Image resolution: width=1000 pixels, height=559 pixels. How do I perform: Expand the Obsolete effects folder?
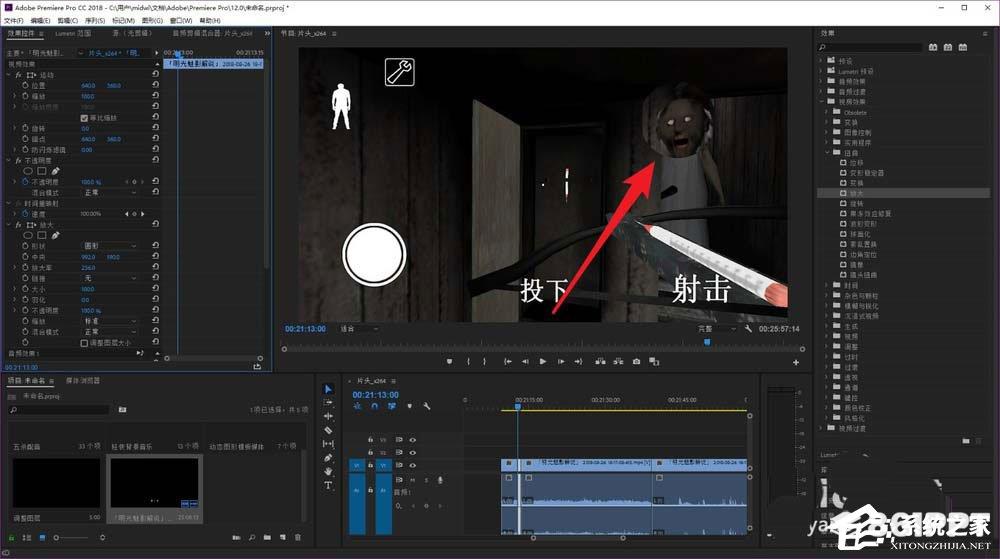pyautogui.click(x=827, y=112)
